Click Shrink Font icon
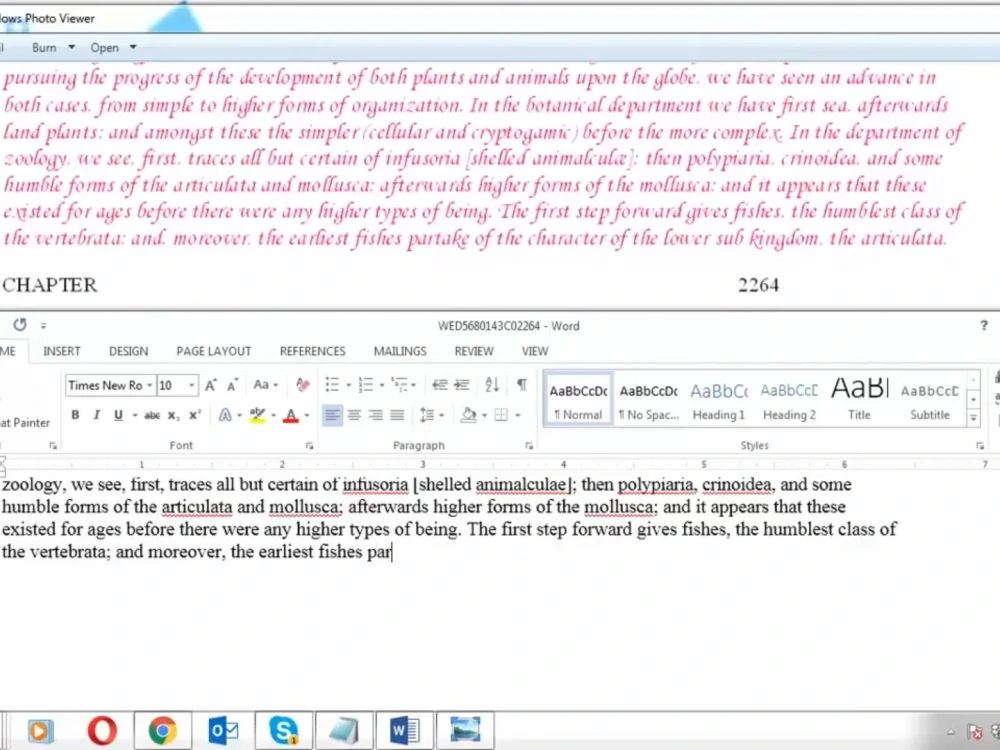The width and height of the screenshot is (1000, 750). point(233,385)
